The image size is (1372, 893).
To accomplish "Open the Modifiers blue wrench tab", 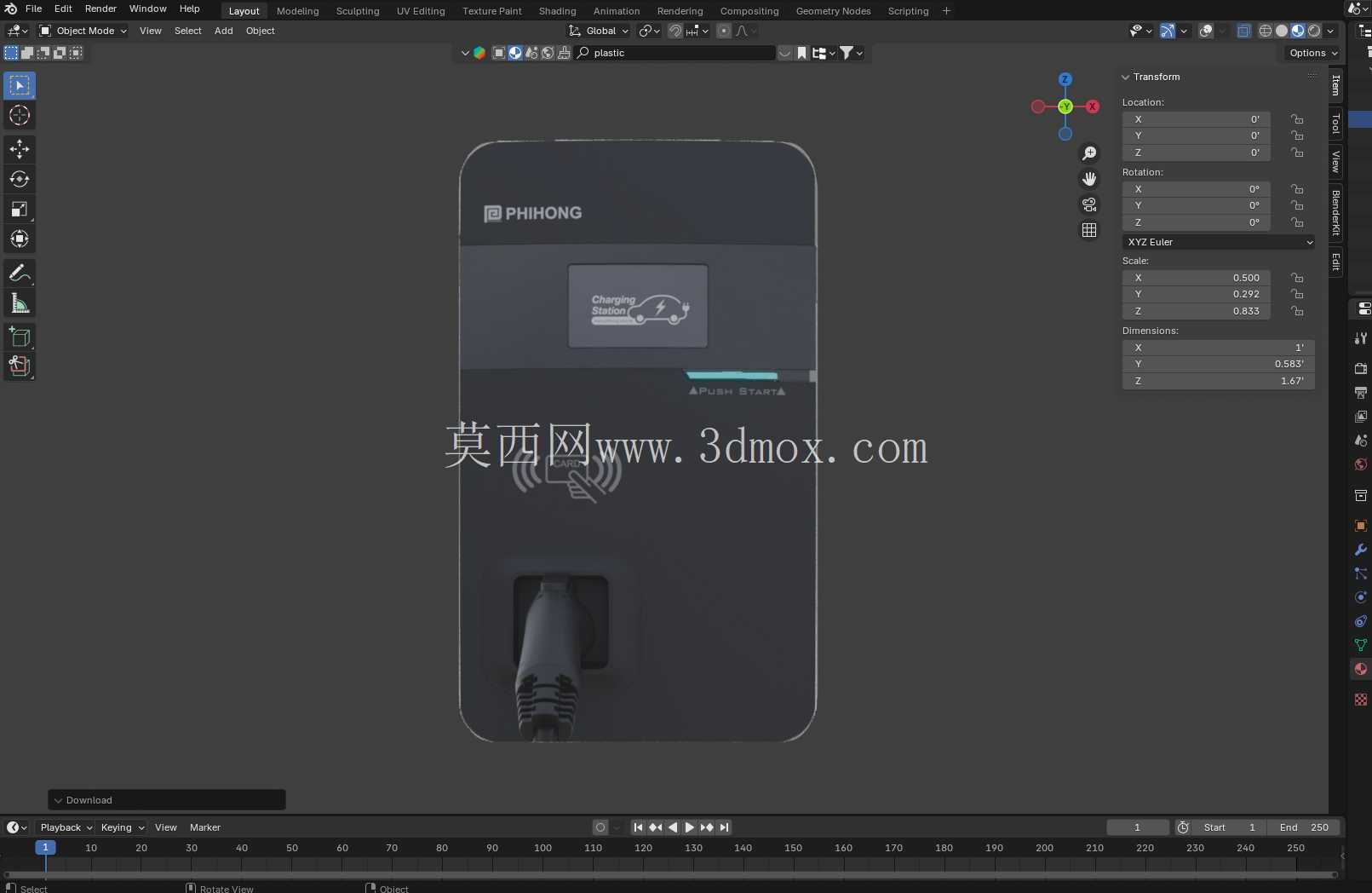I will (1361, 550).
